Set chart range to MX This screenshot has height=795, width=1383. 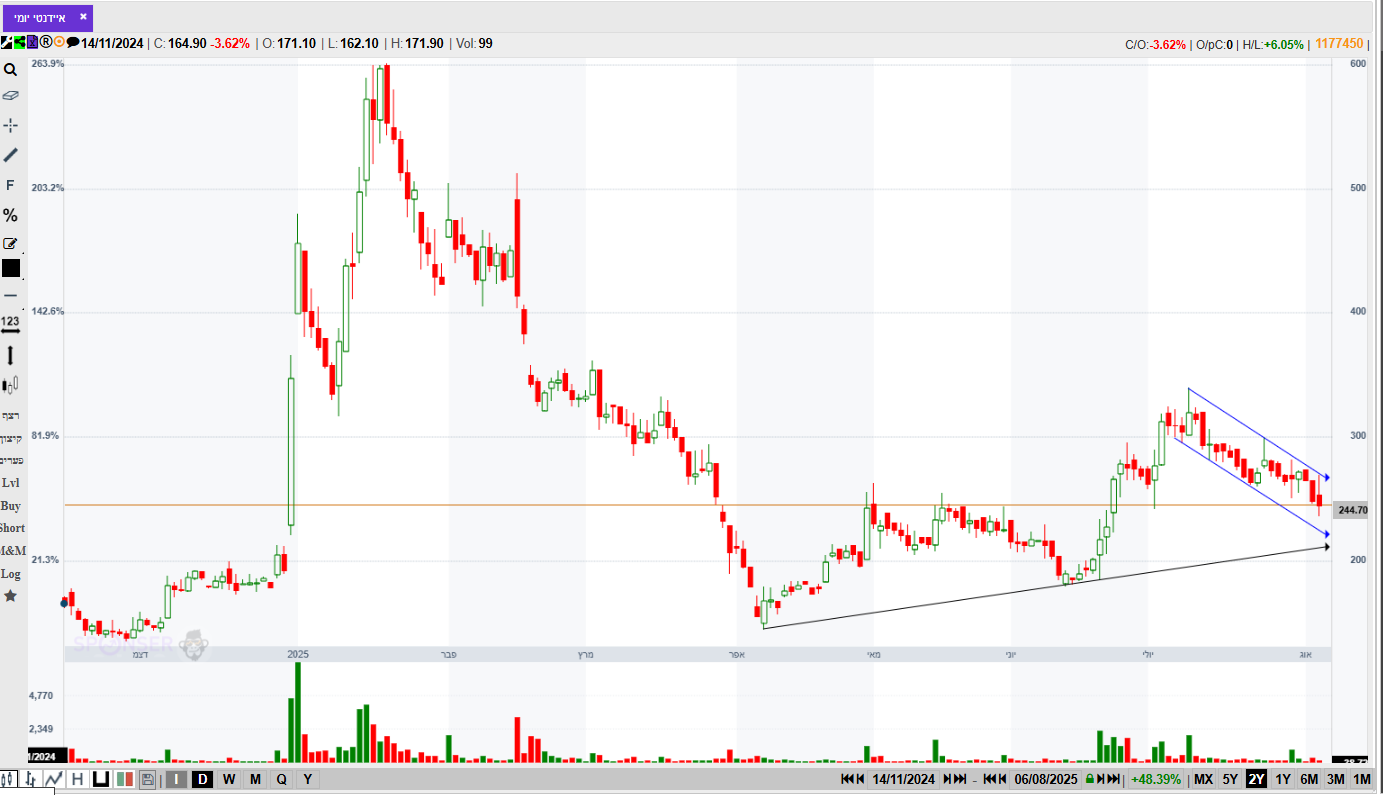click(1203, 779)
